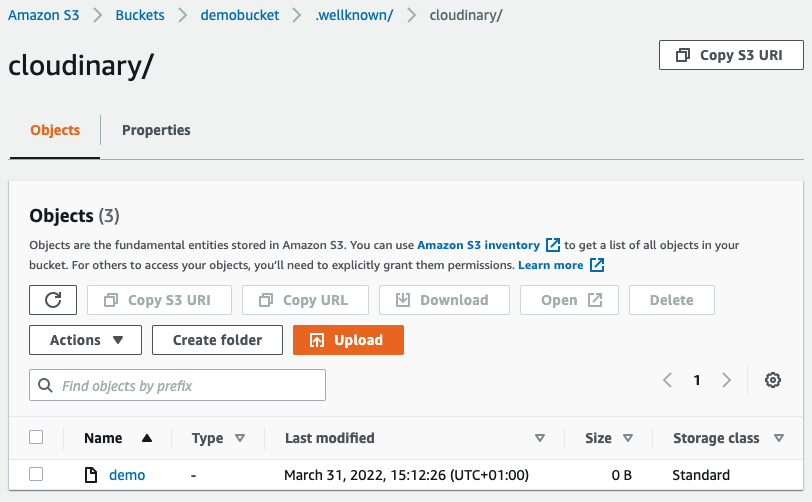812x502 pixels.
Task: Click the Name column header
Action: point(103,438)
